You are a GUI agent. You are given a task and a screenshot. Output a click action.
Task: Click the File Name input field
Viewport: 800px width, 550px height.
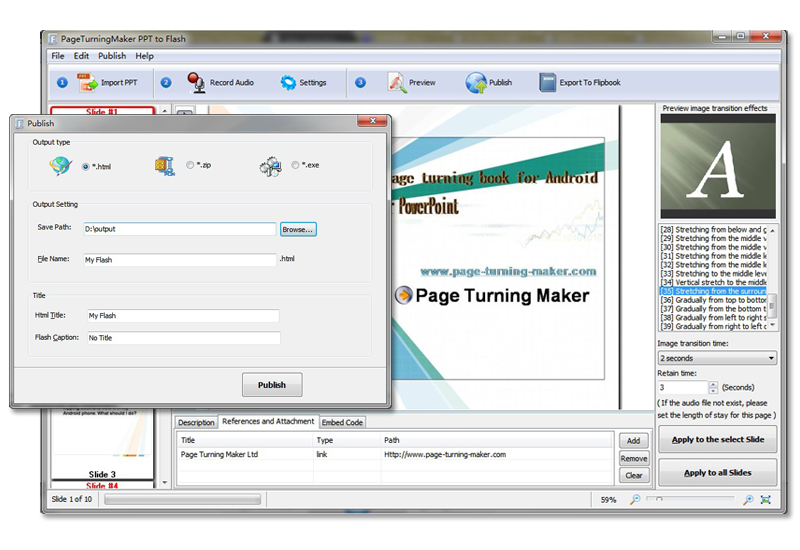point(180,260)
